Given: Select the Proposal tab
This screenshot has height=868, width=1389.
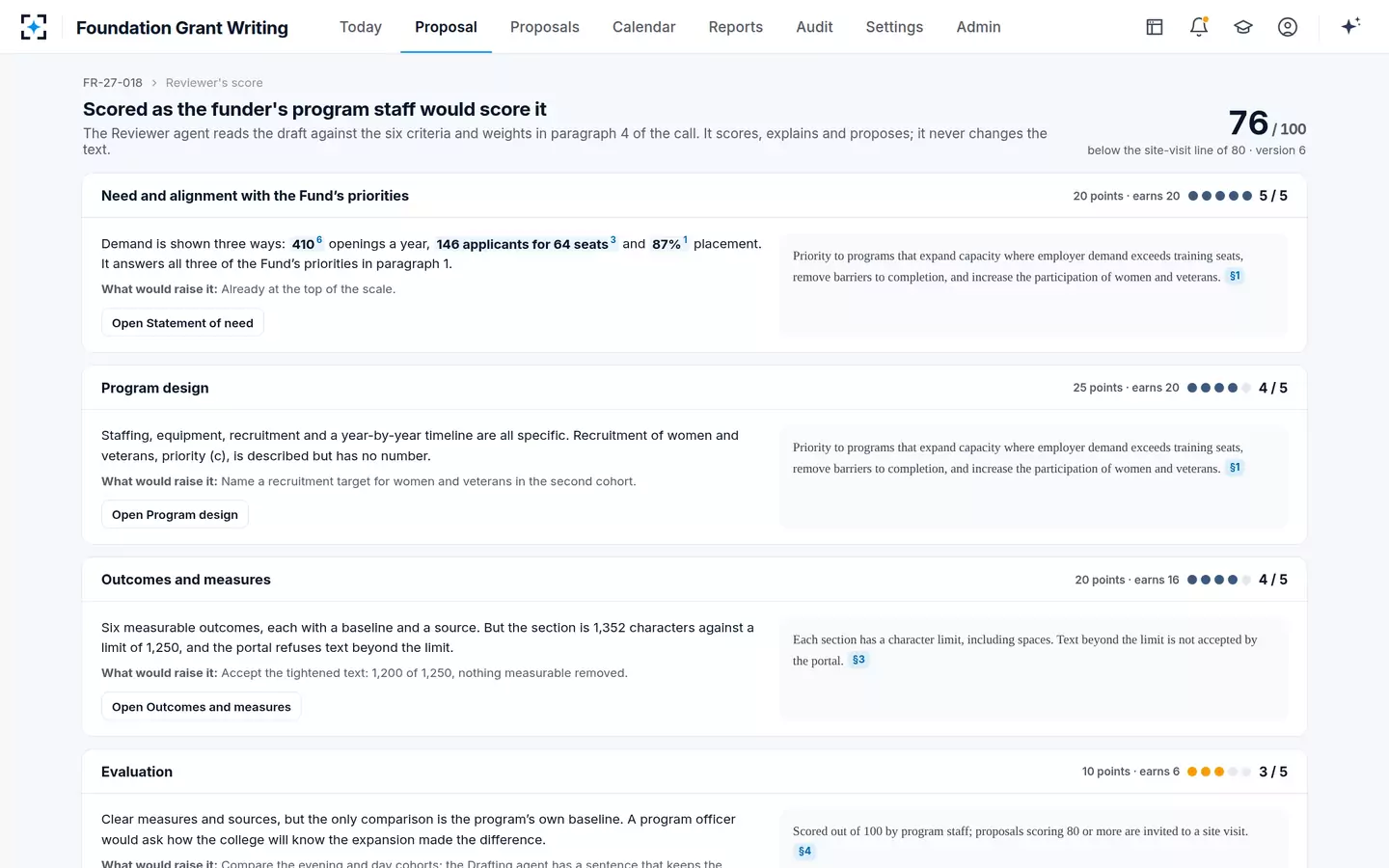Looking at the screenshot, I should [x=446, y=27].
